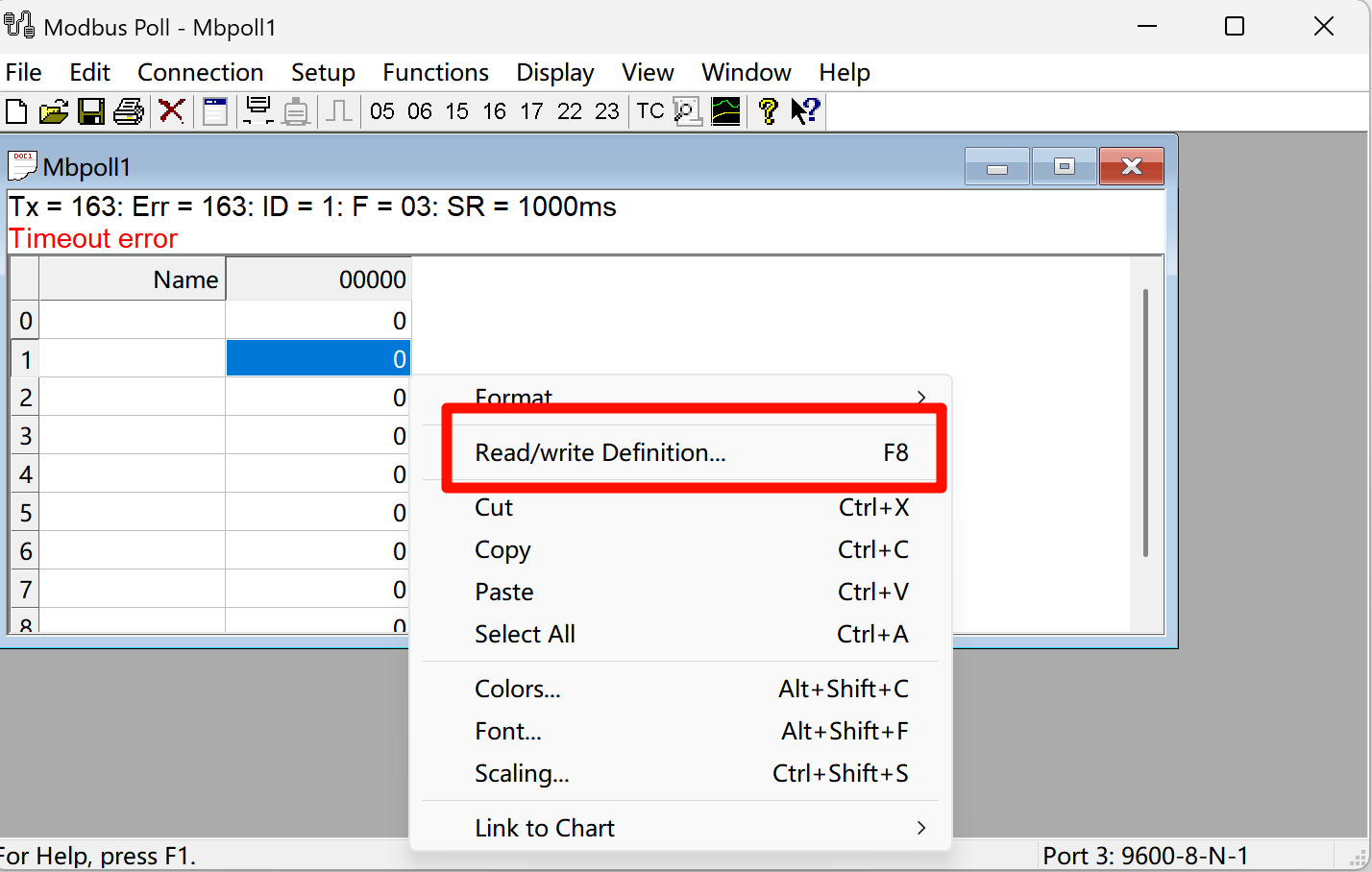Expand the Format submenu arrow
Viewport: 1372px width, 872px height.
pos(921,397)
